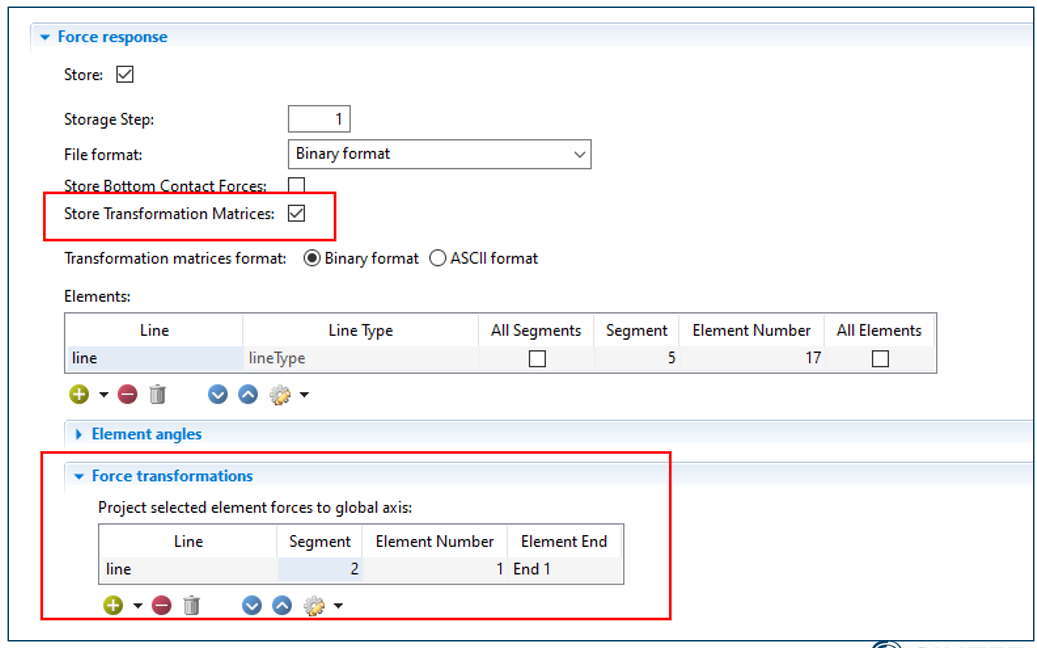Select ASCII format radio button
The width and height of the screenshot is (1037, 648).
click(x=438, y=258)
